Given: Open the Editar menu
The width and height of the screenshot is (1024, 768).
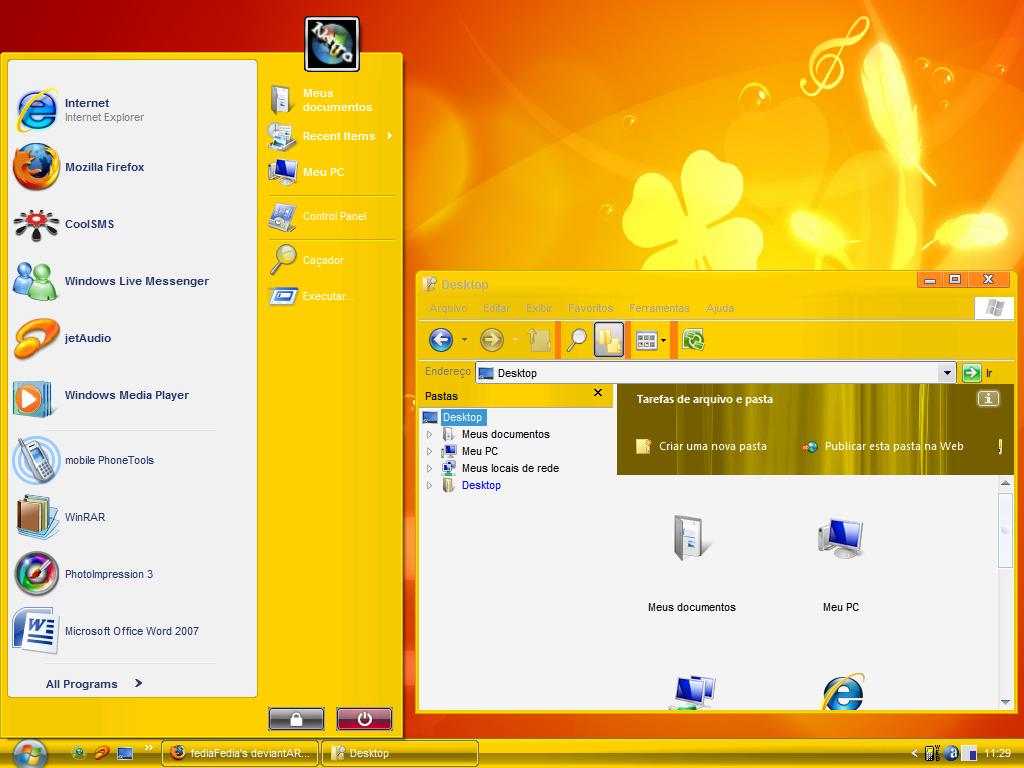Looking at the screenshot, I should 496,308.
